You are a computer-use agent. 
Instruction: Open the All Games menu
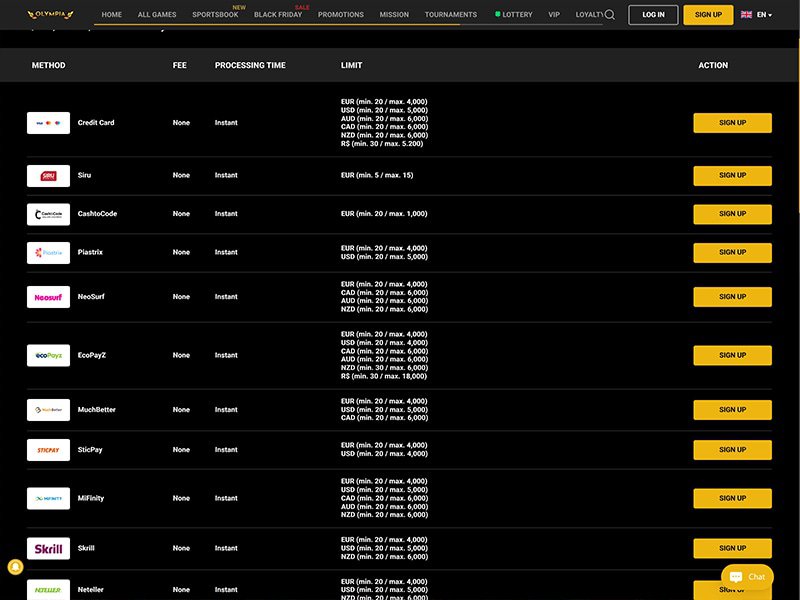click(157, 15)
